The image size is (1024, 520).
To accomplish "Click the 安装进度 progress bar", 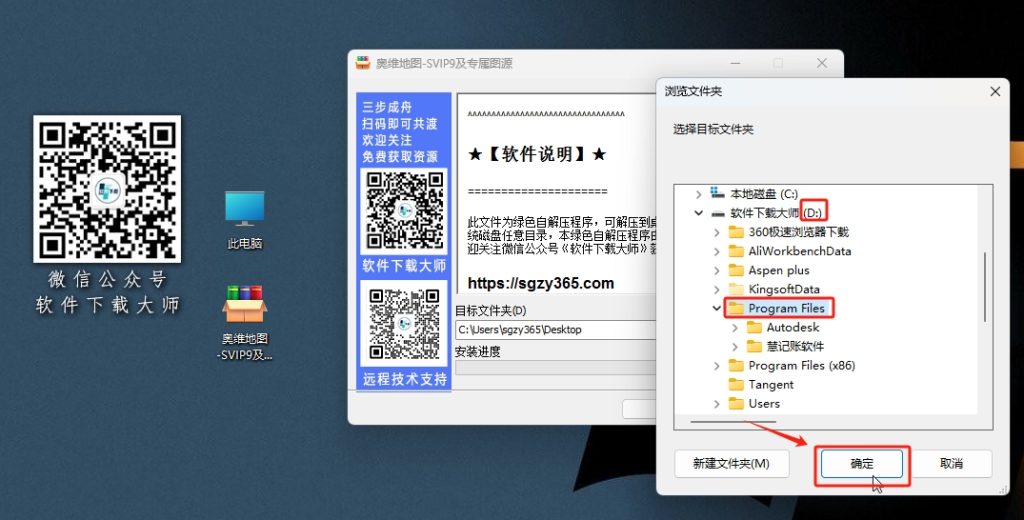I will pos(555,368).
